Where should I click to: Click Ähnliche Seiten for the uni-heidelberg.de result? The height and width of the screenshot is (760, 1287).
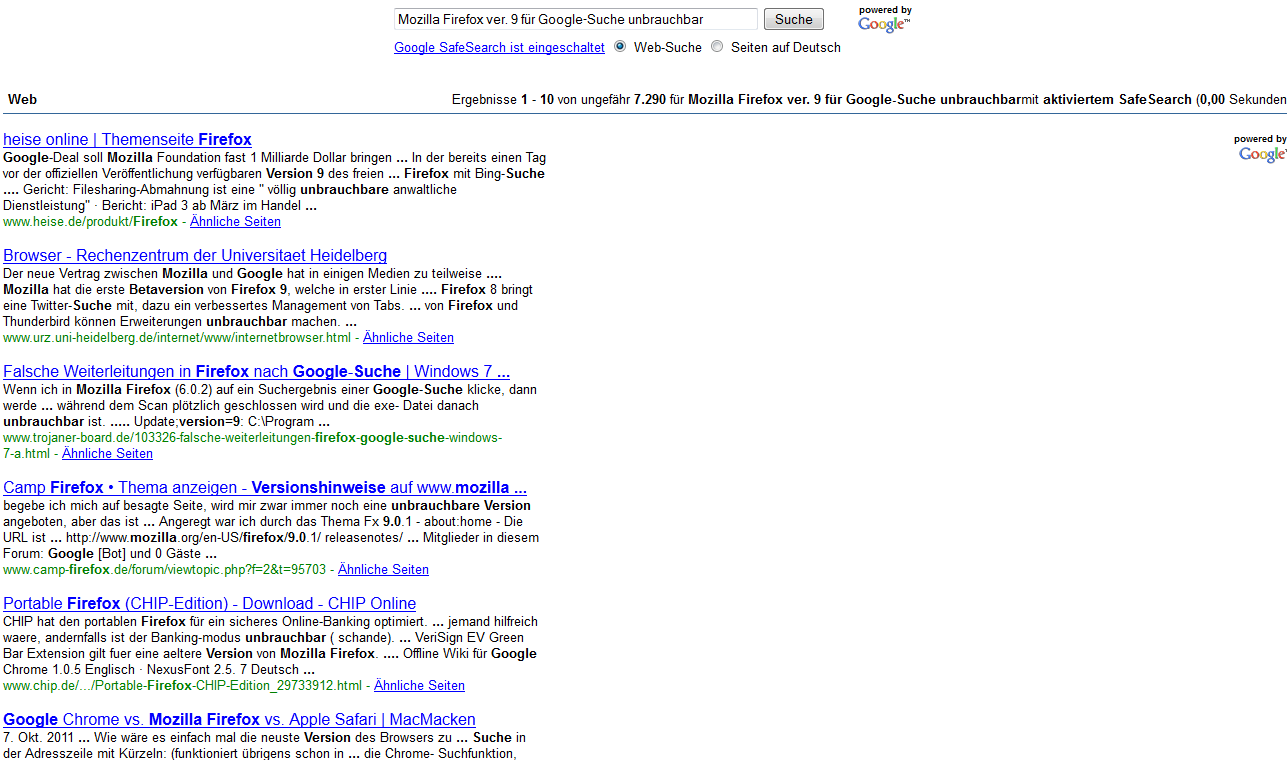(x=408, y=337)
